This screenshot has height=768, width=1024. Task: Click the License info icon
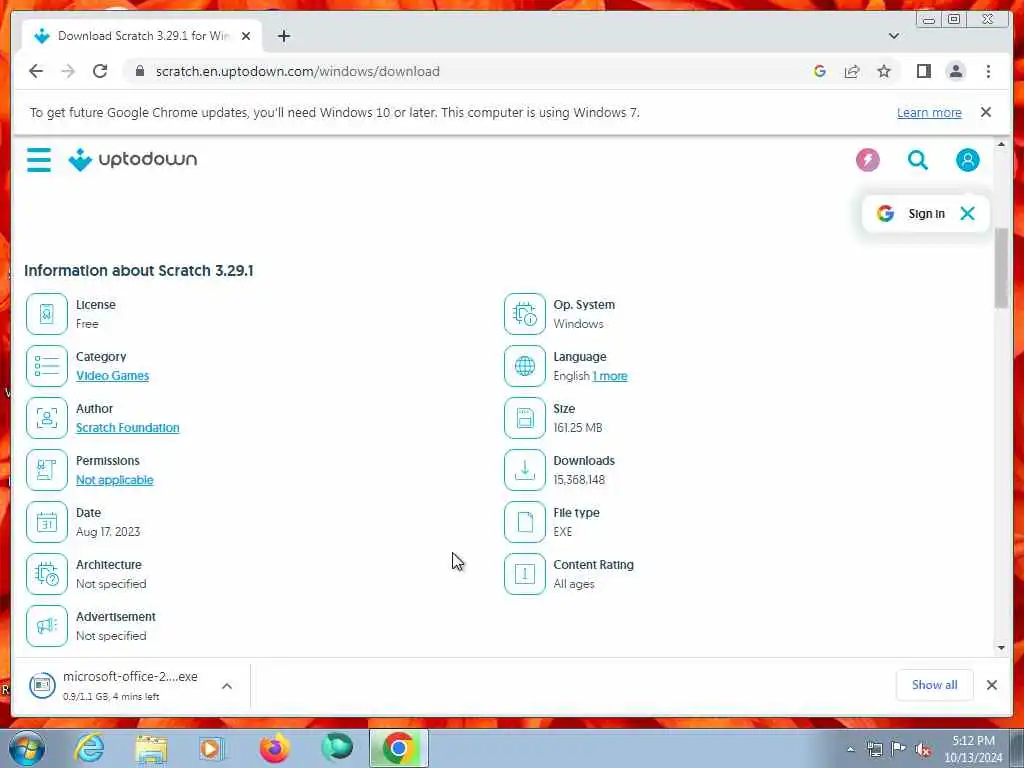[x=47, y=314]
